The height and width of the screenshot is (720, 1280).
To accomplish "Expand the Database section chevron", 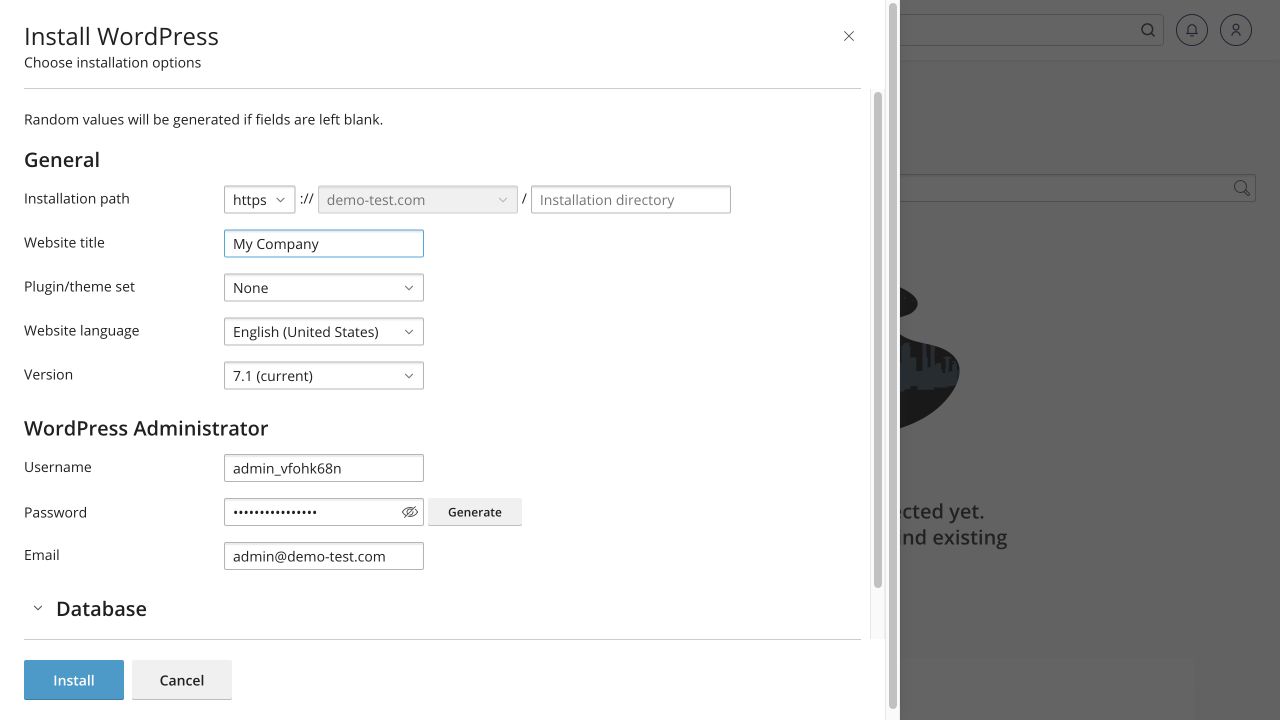I will coord(38,608).
